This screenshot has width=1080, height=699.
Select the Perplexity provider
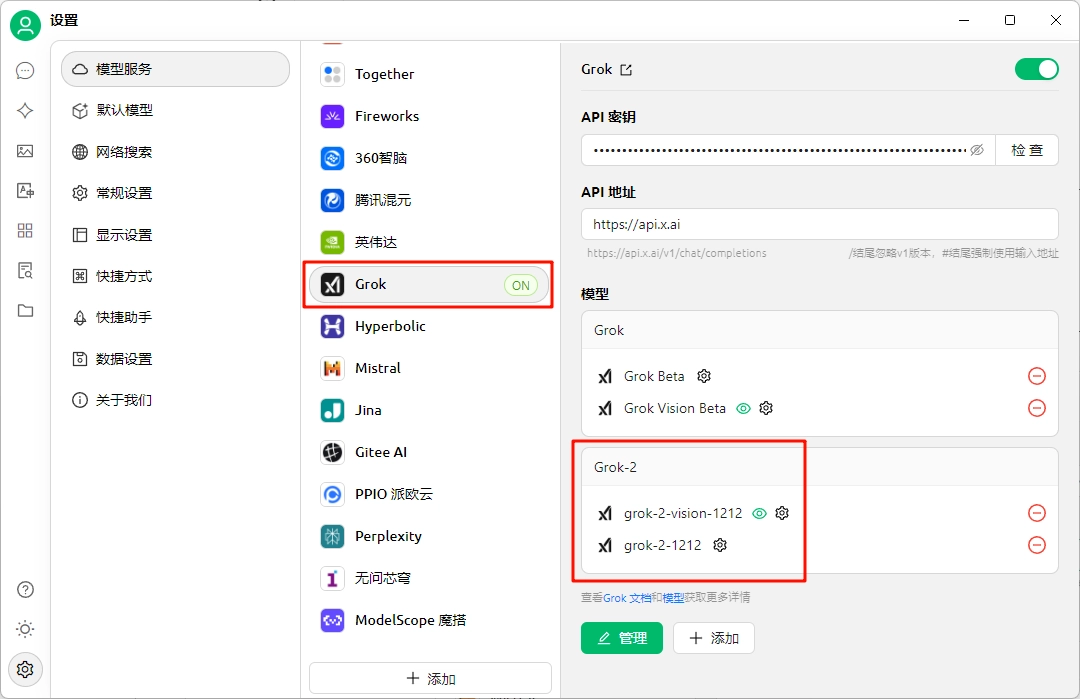tap(430, 536)
